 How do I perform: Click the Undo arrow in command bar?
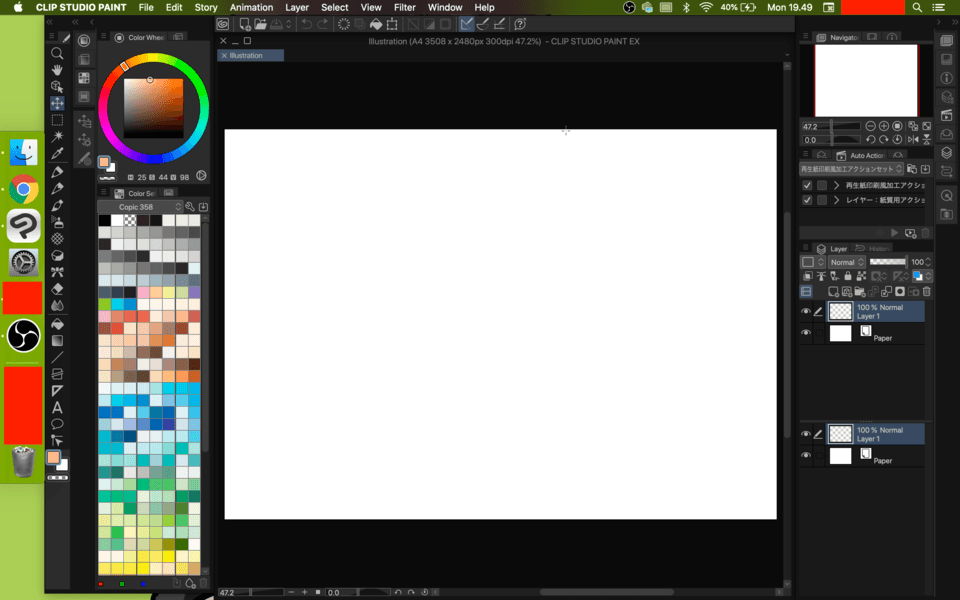[x=307, y=24]
